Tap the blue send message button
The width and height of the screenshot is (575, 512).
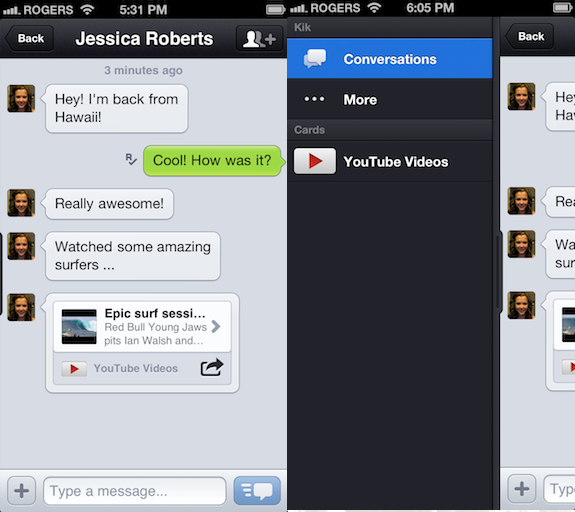pyautogui.click(x=257, y=490)
